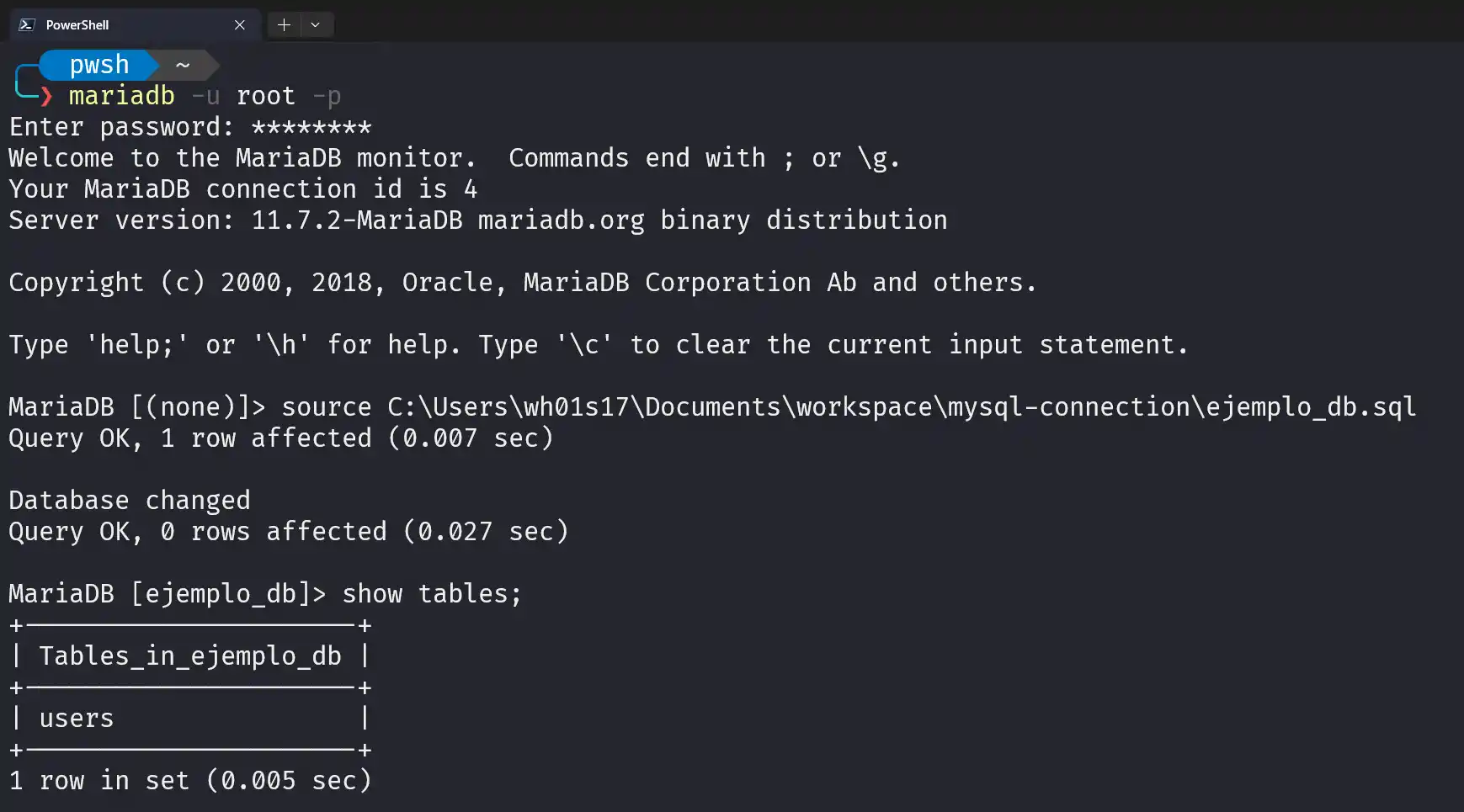
Task: Click the blue pwsh prompt segment
Action: (98, 65)
